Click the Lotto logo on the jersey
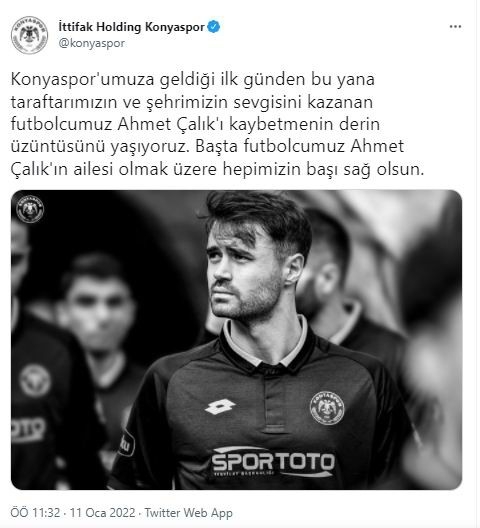The height and width of the screenshot is (528, 480). tap(220, 407)
